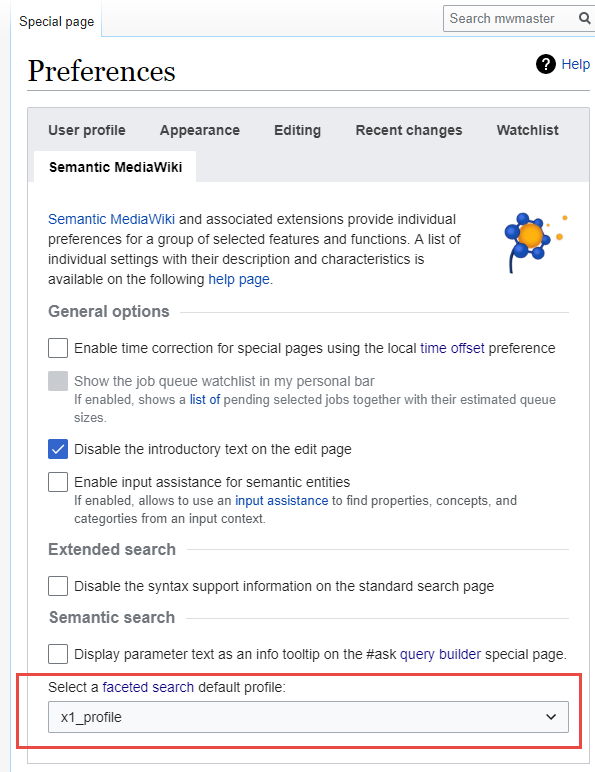Open the Watchlist tab
This screenshot has width=595, height=772.
(528, 130)
